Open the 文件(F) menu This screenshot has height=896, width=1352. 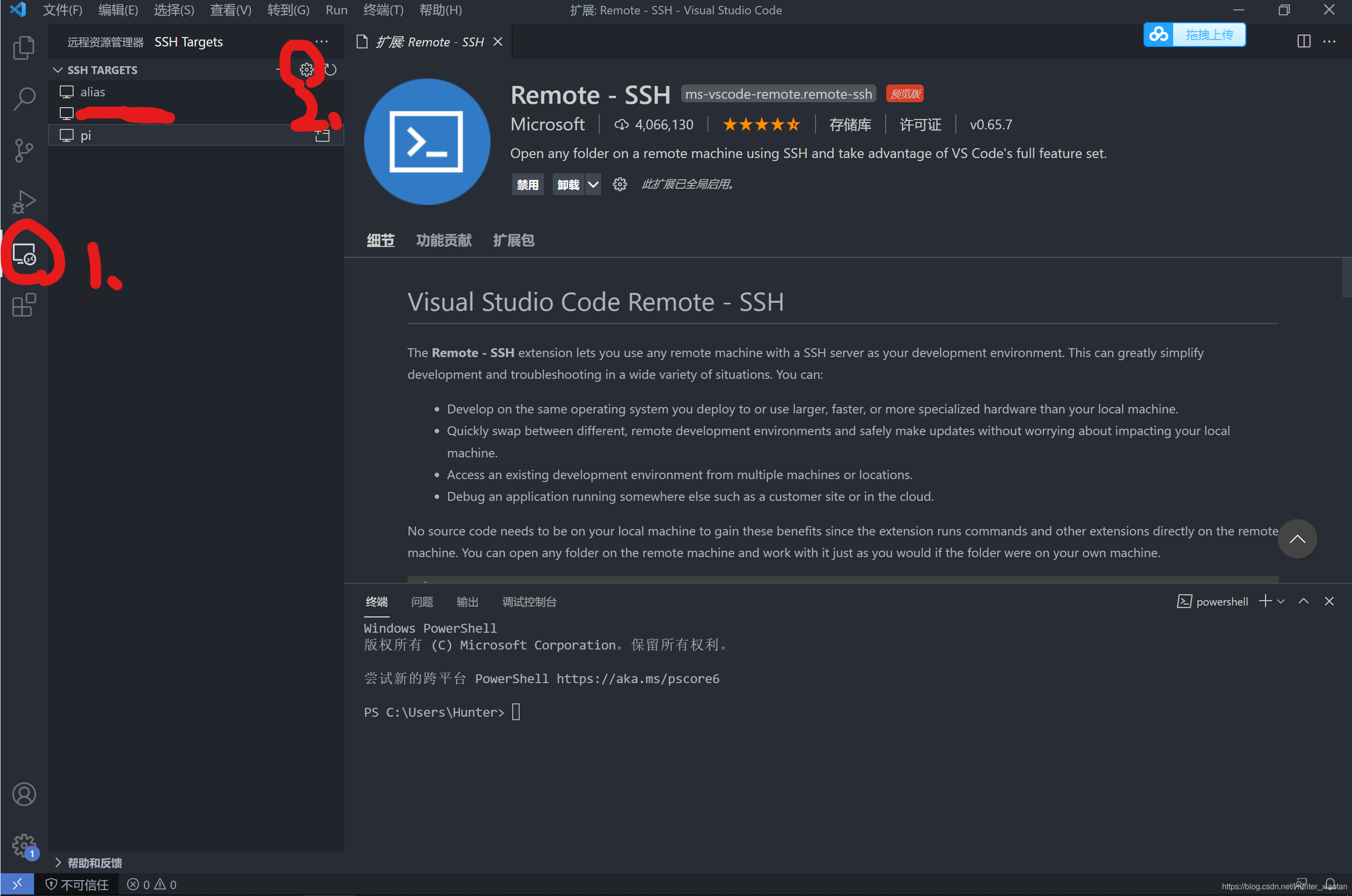click(62, 10)
